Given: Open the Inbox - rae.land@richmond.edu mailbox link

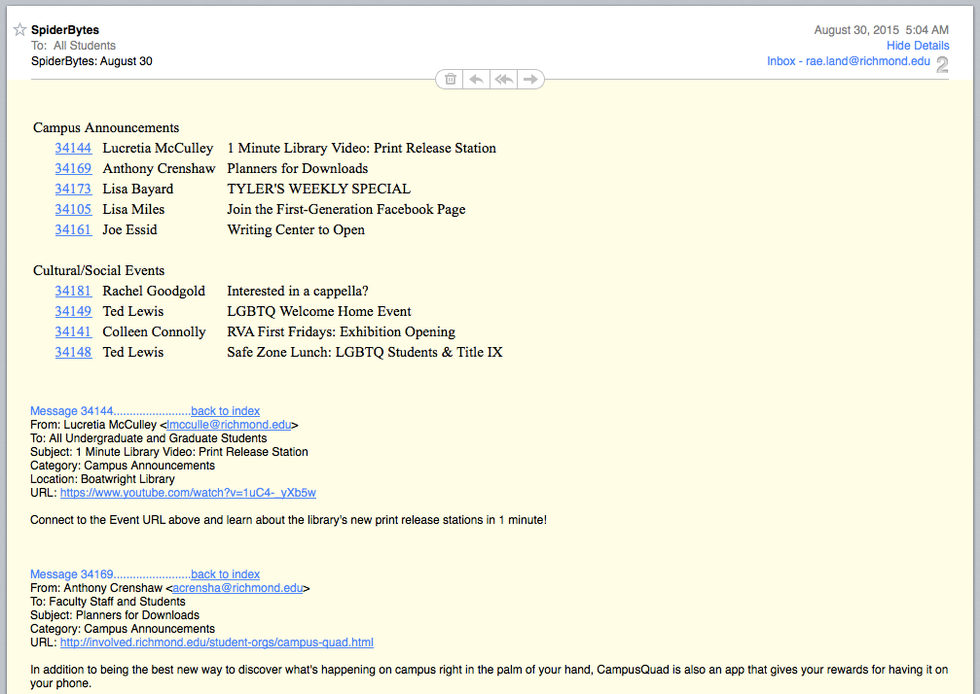Looking at the screenshot, I should click(848, 61).
